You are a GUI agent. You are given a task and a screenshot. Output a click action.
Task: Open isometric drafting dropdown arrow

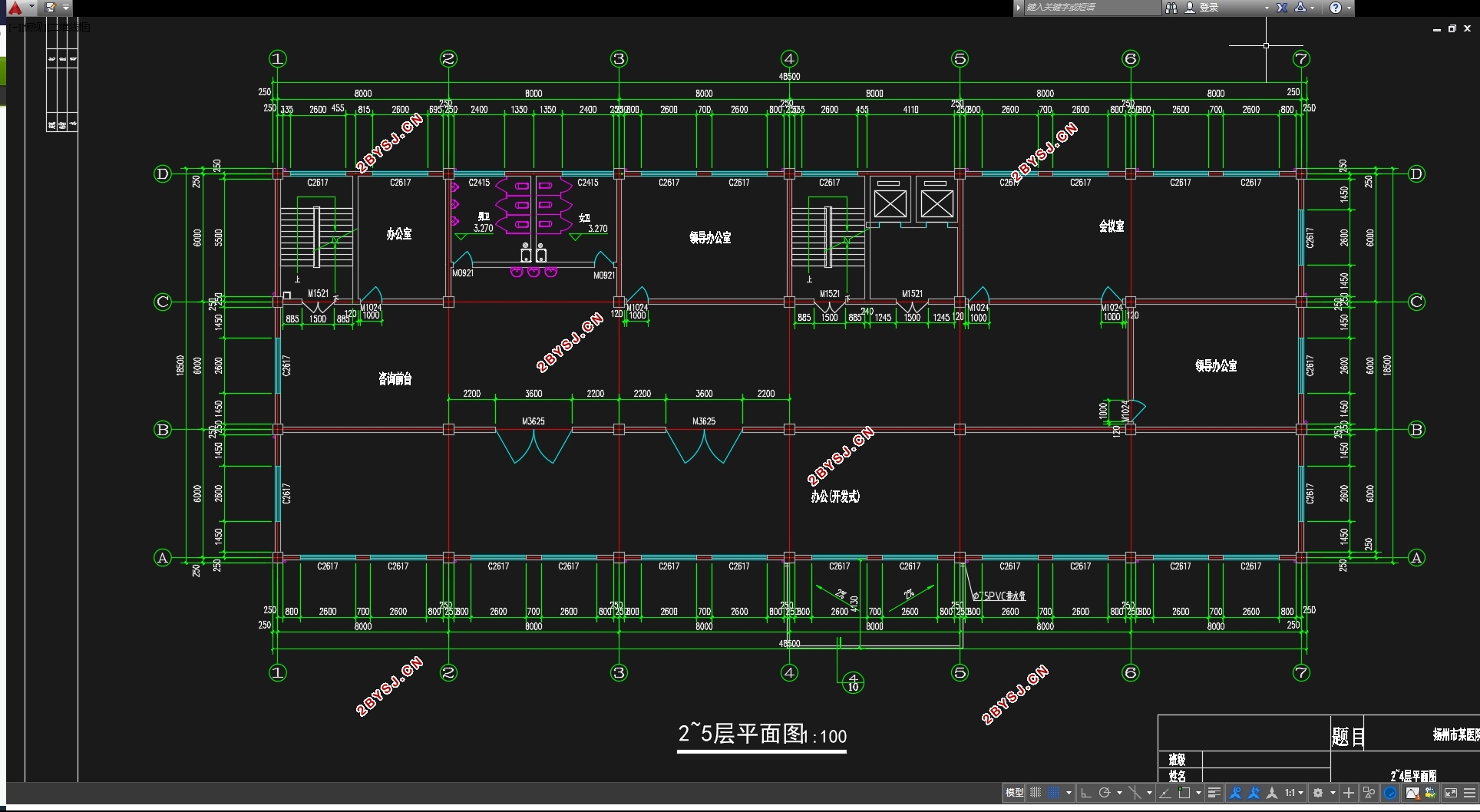pyautogui.click(x=1149, y=793)
